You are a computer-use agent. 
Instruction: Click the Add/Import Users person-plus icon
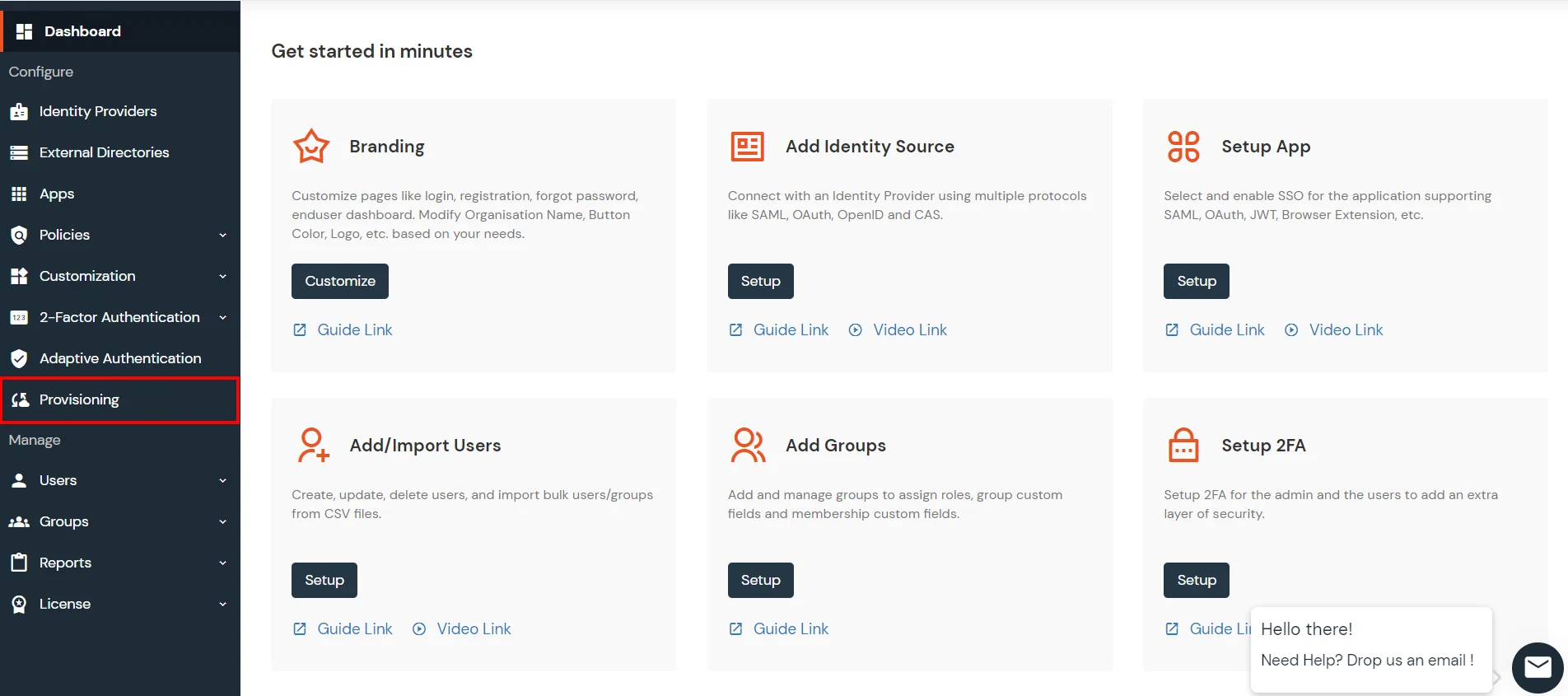click(313, 445)
